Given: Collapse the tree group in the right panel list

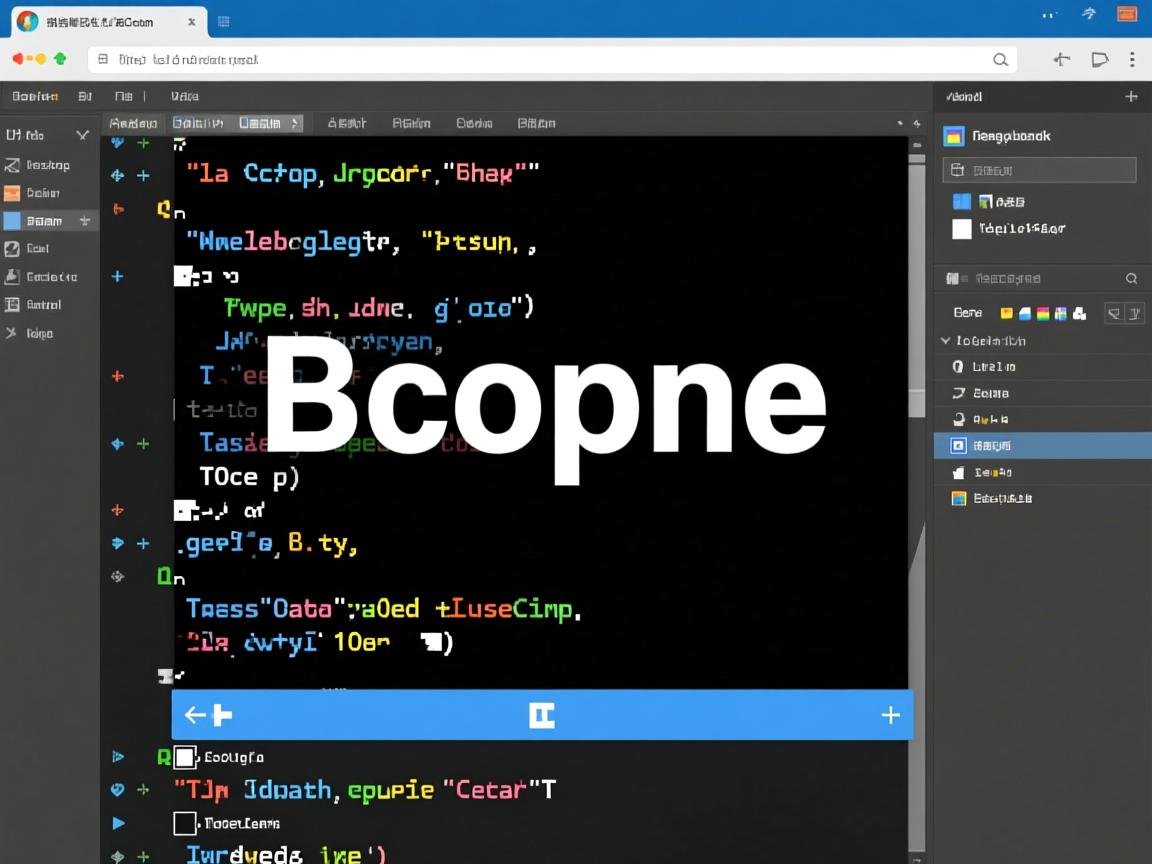Looking at the screenshot, I should coord(946,341).
